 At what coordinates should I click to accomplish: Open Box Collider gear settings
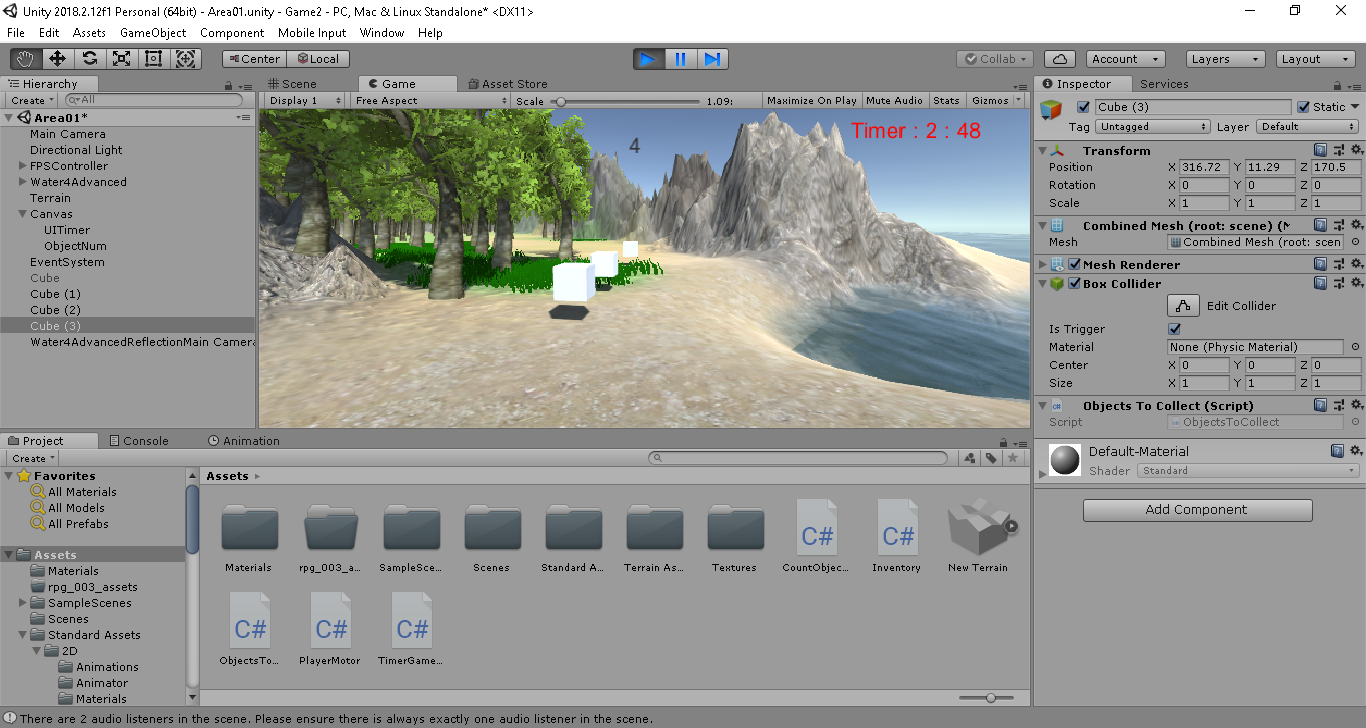click(1356, 283)
